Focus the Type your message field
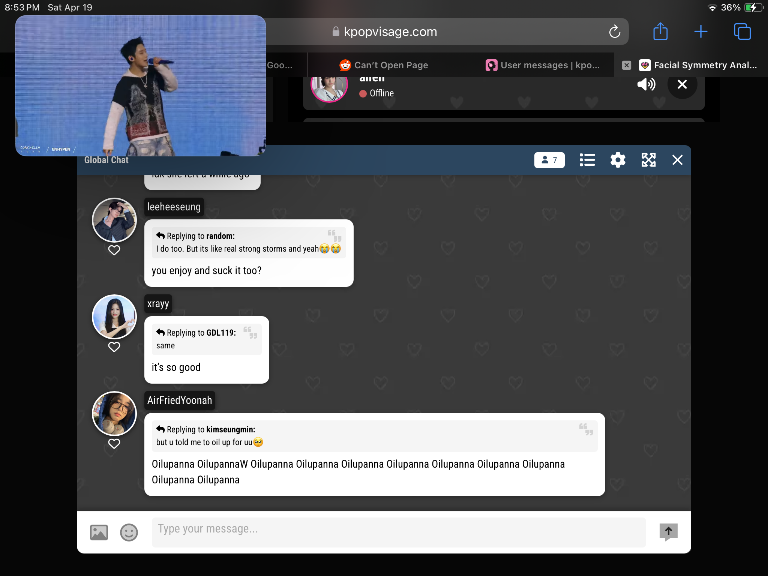Screen dimensions: 768x576 (398, 532)
